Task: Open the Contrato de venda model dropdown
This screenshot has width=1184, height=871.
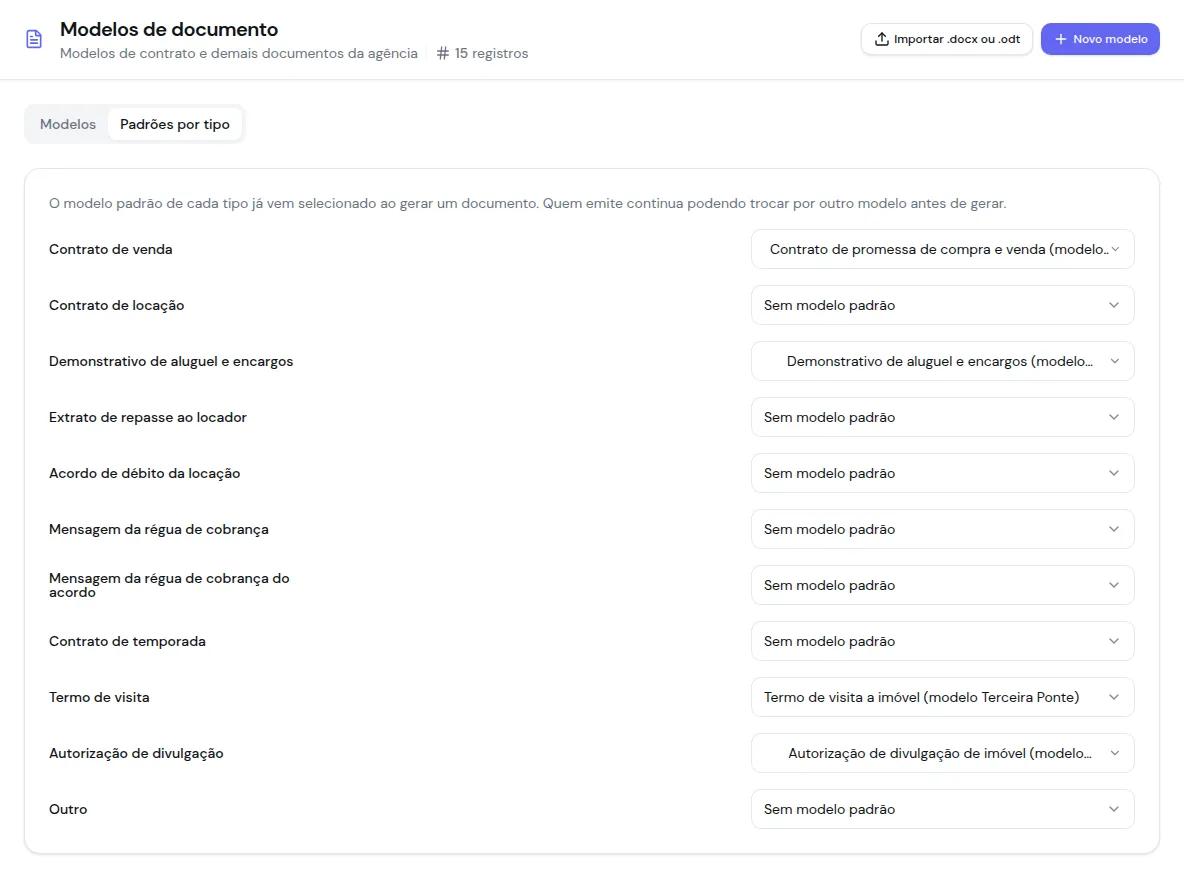Action: click(x=942, y=249)
